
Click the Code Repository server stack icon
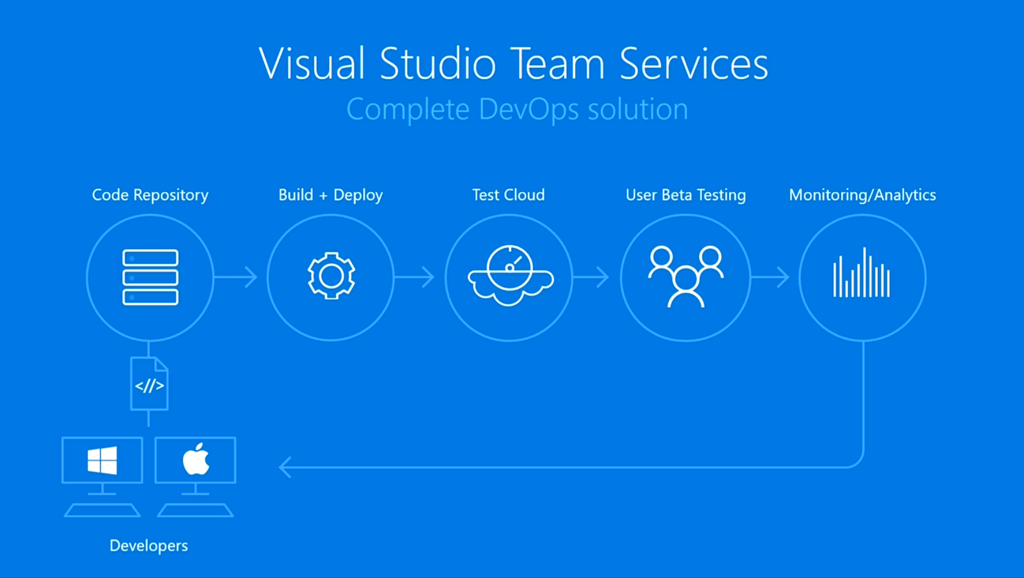tap(150, 277)
